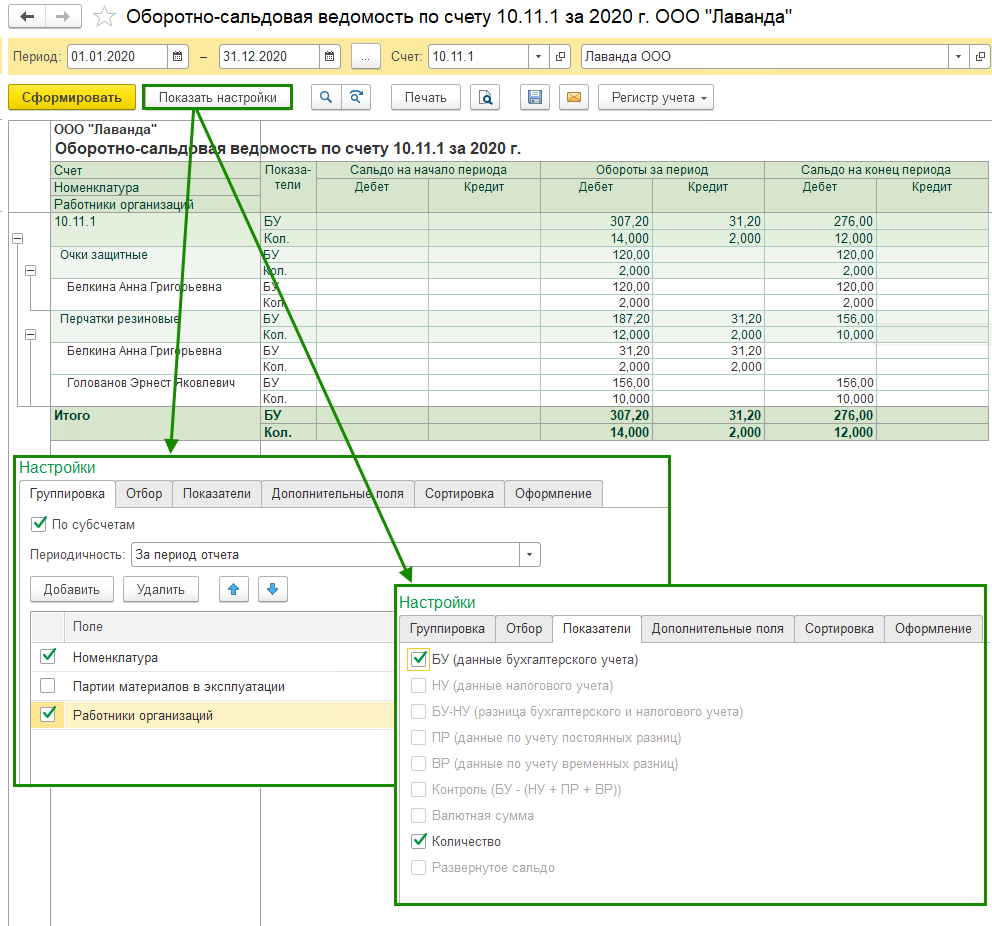Screen dimensions: 992x926
Task: Open Лаванда ООО organization card icon
Action: [980, 56]
